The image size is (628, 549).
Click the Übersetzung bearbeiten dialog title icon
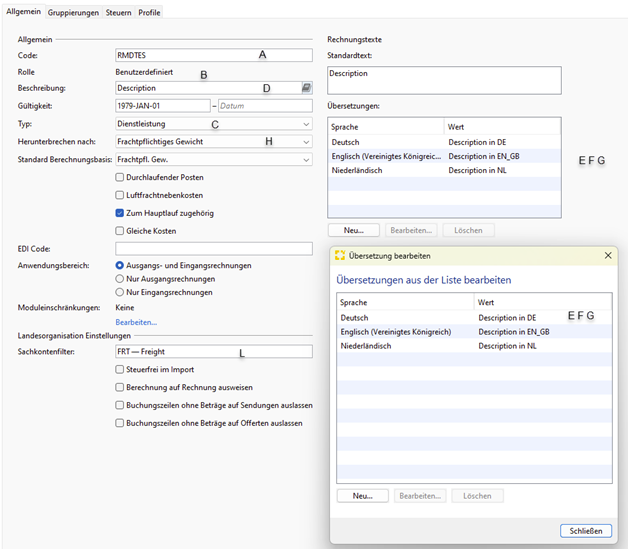click(340, 256)
